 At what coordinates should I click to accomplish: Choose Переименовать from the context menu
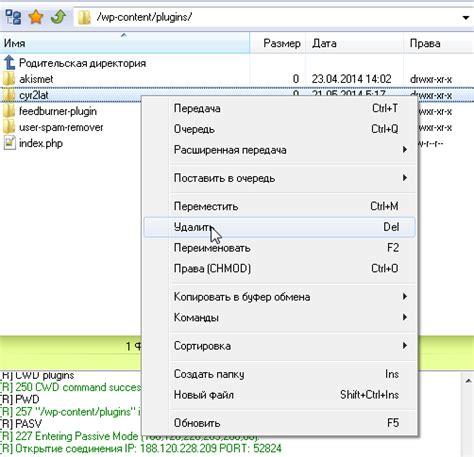pyautogui.click(x=280, y=248)
